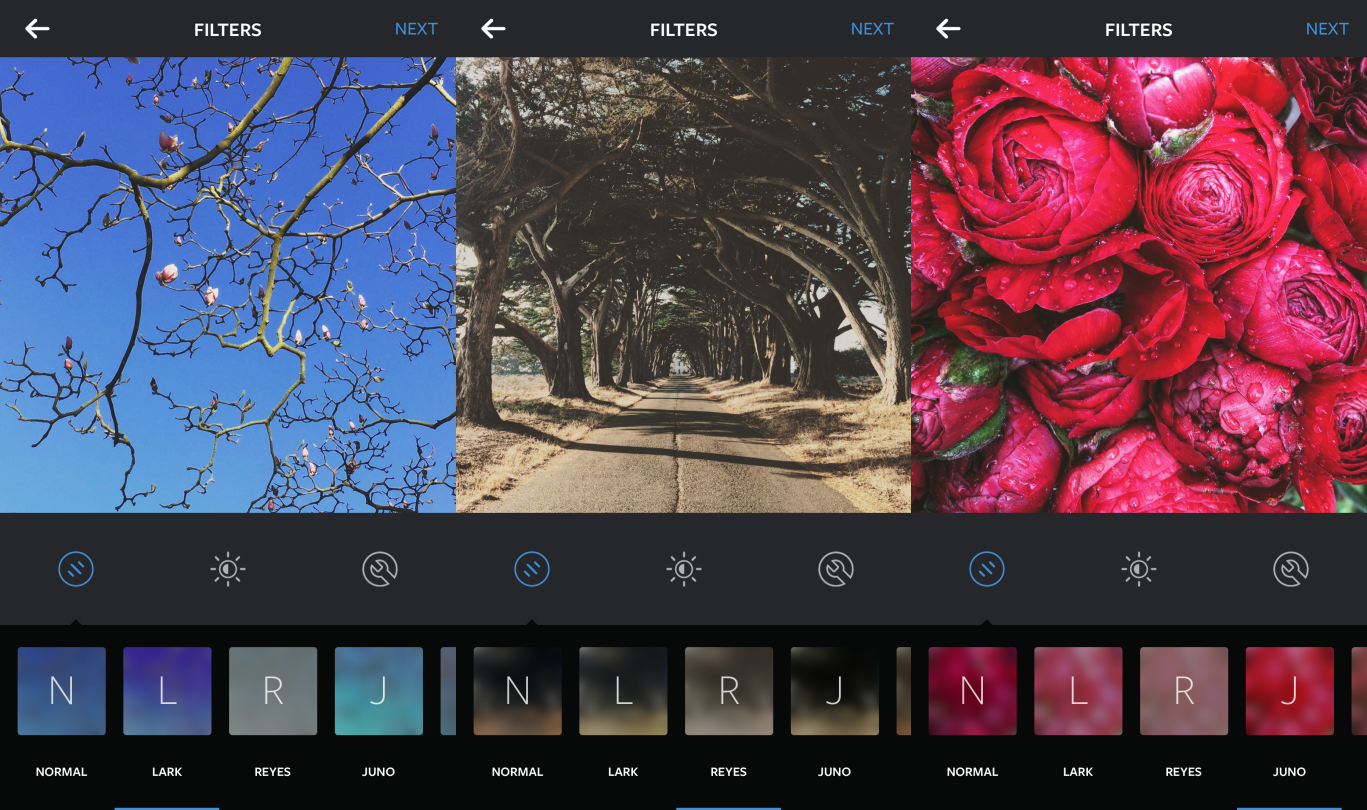Tap REYES label under tree tunnel filter strip

[x=729, y=772]
